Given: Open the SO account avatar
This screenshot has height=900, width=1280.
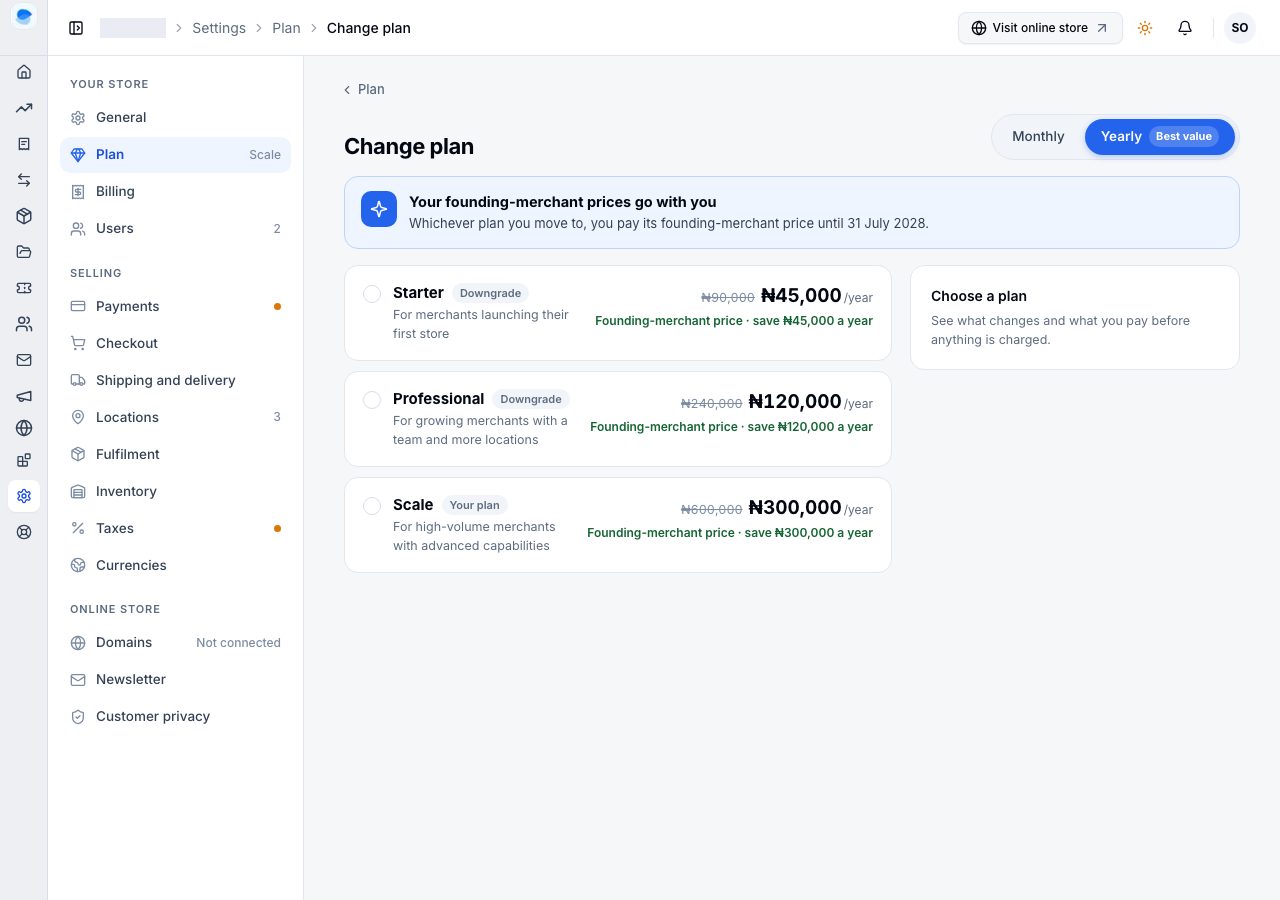Looking at the screenshot, I should (x=1240, y=28).
